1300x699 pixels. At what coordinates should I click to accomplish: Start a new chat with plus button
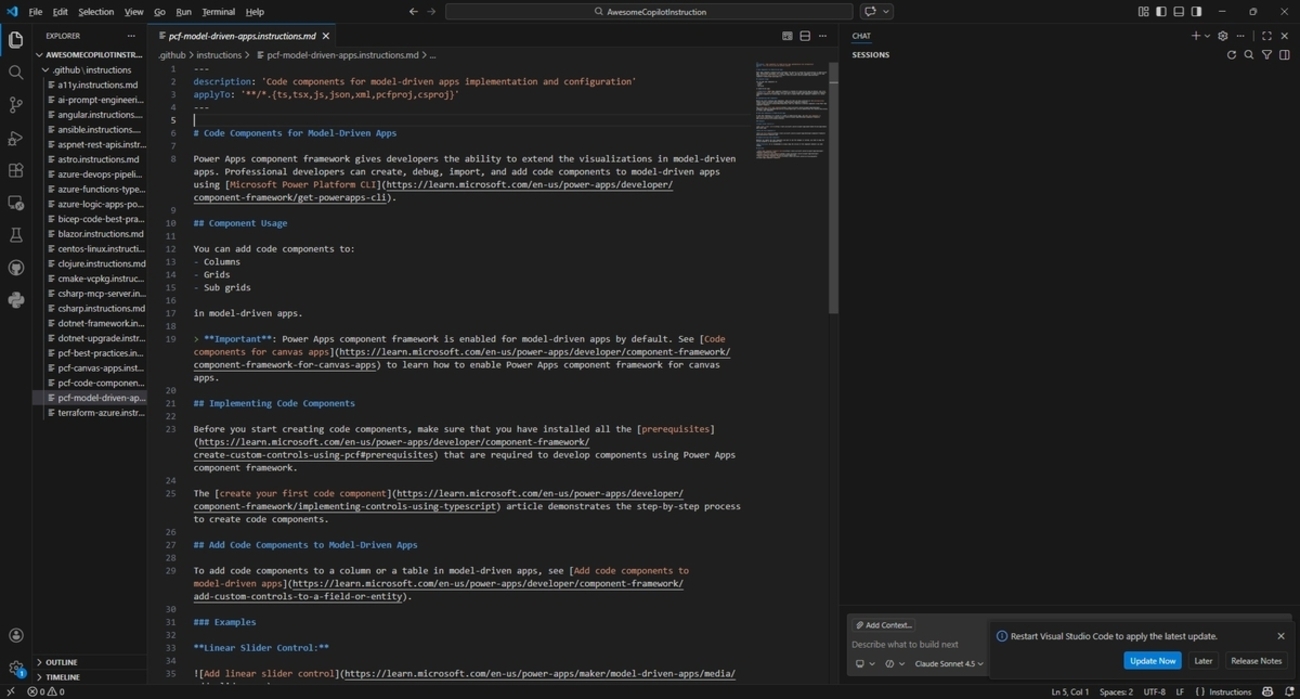pos(1195,36)
